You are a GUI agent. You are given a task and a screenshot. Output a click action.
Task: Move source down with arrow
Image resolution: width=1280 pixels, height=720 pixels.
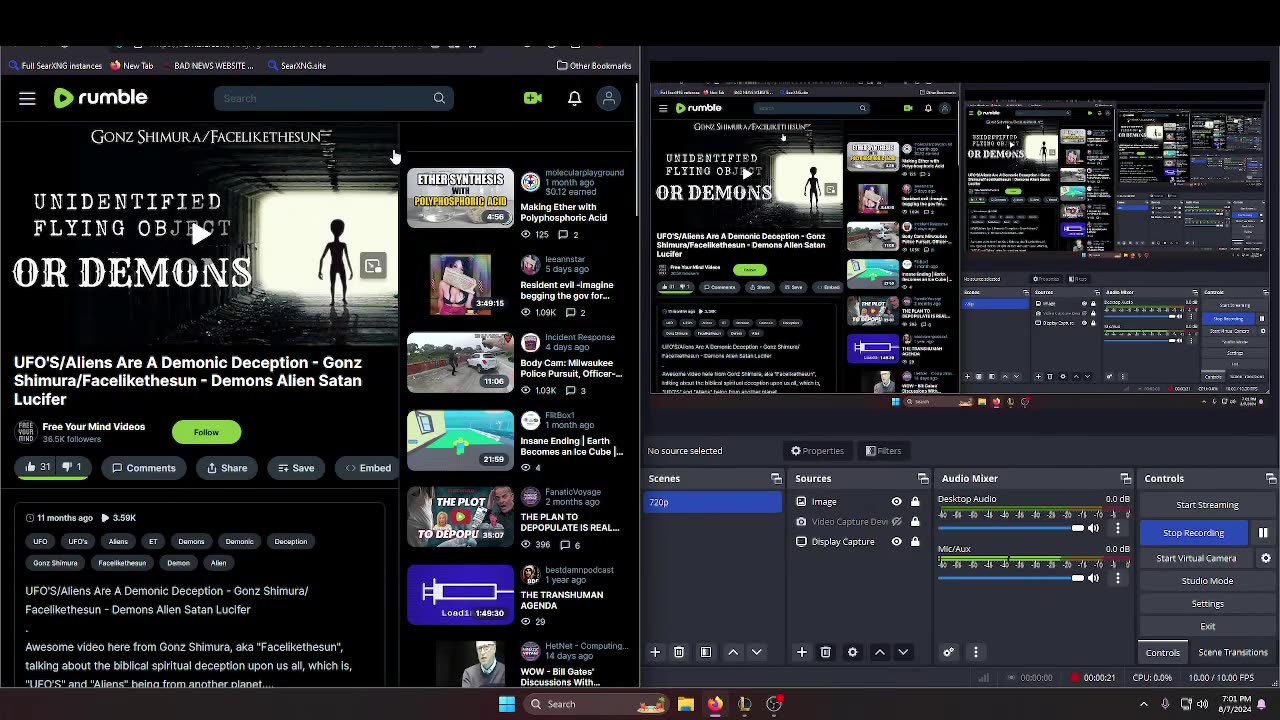pyautogui.click(x=903, y=652)
